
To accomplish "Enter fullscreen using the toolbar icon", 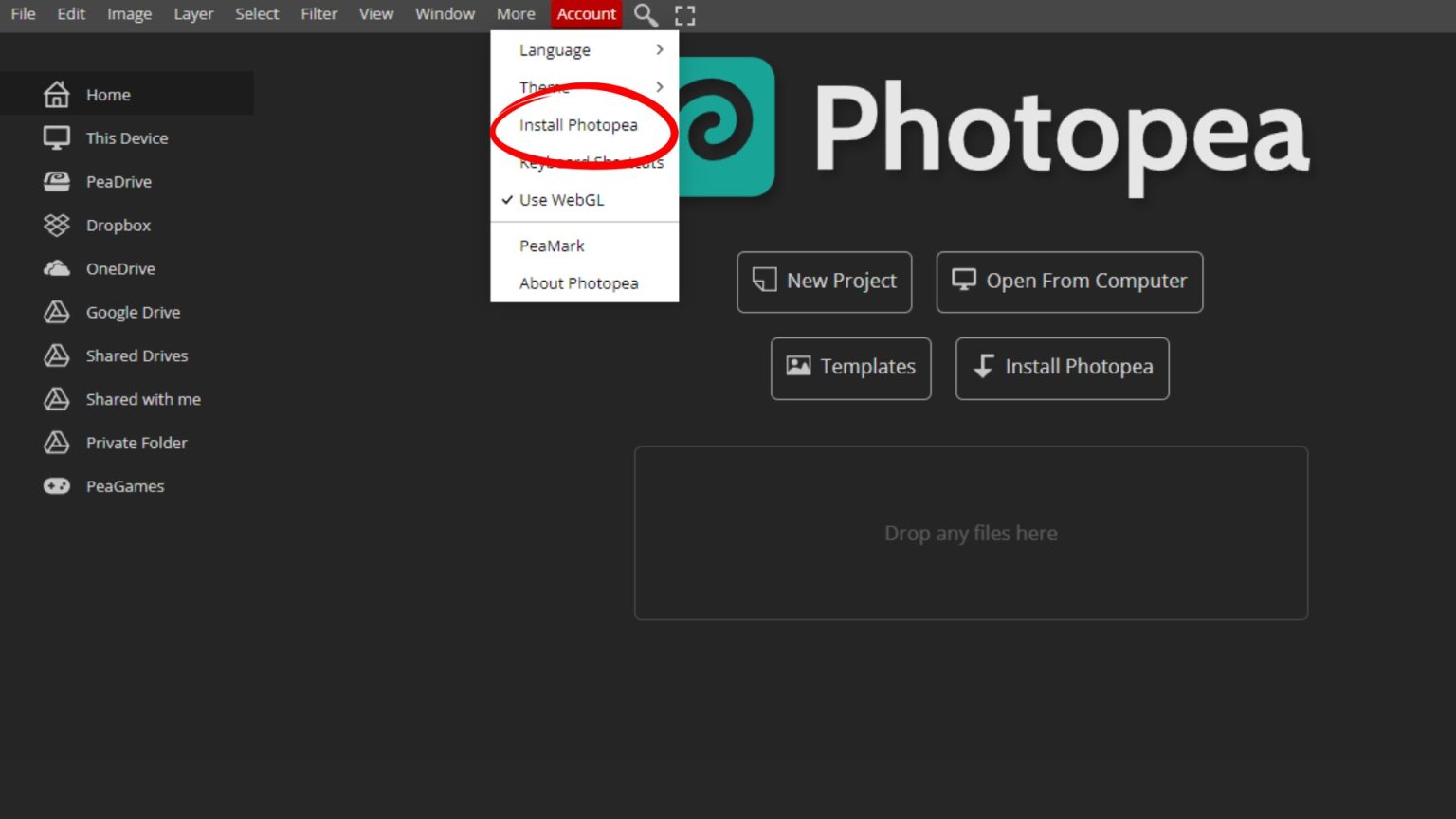I will coord(684,14).
